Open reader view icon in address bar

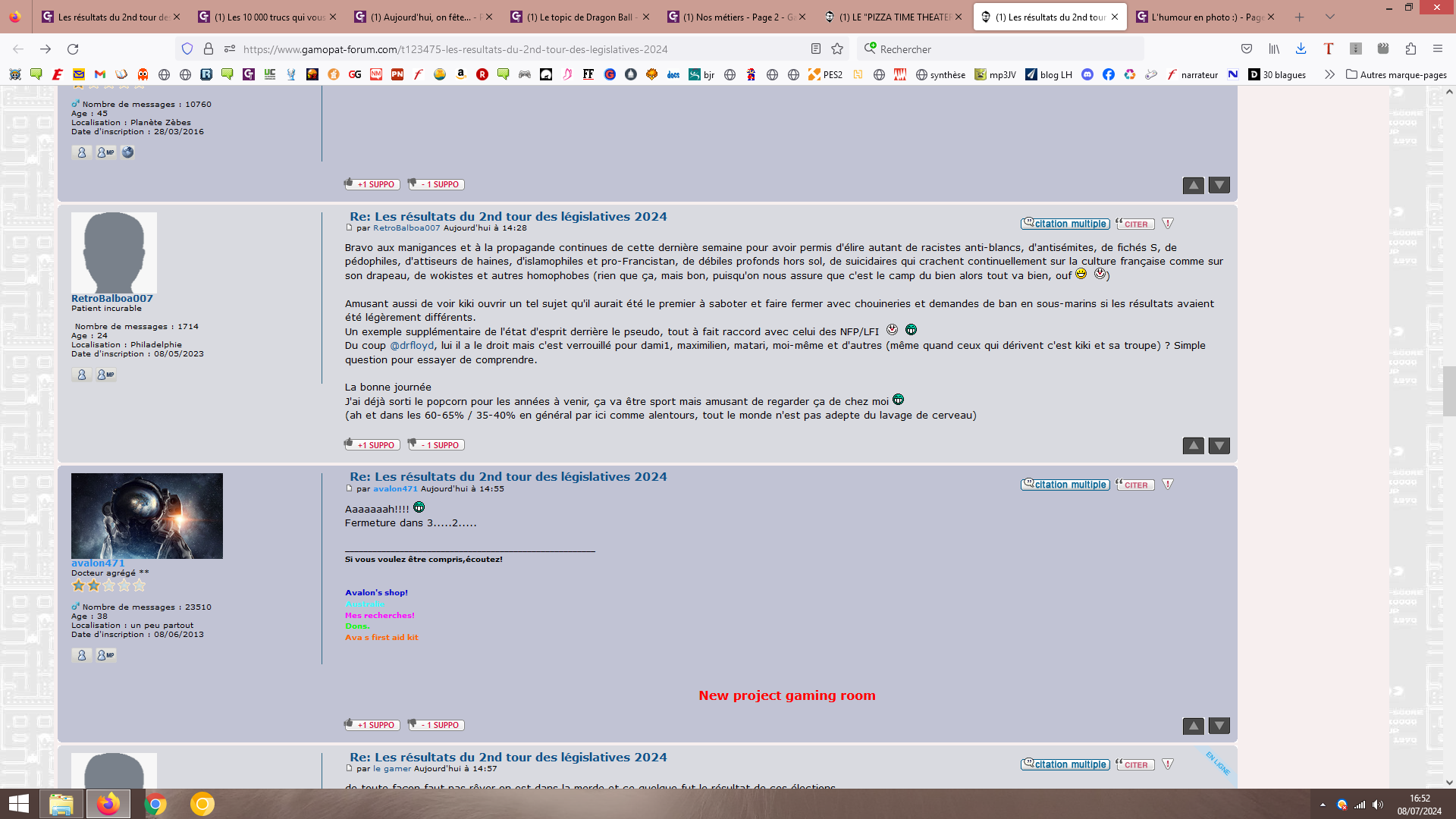(816, 49)
